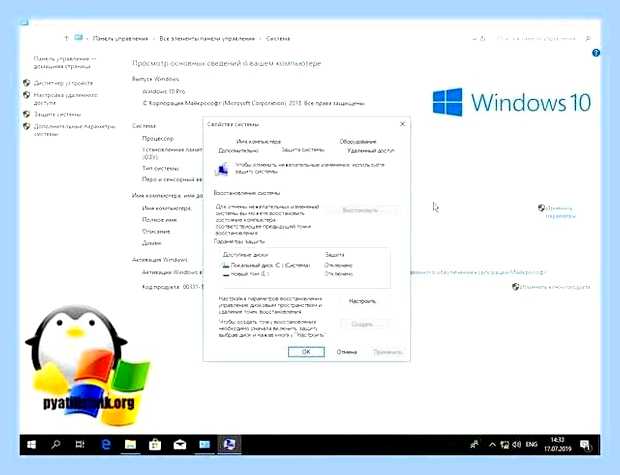Open Панель управления breadcrumb
Image resolution: width=620 pixels, height=475 pixels.
(x=120, y=39)
